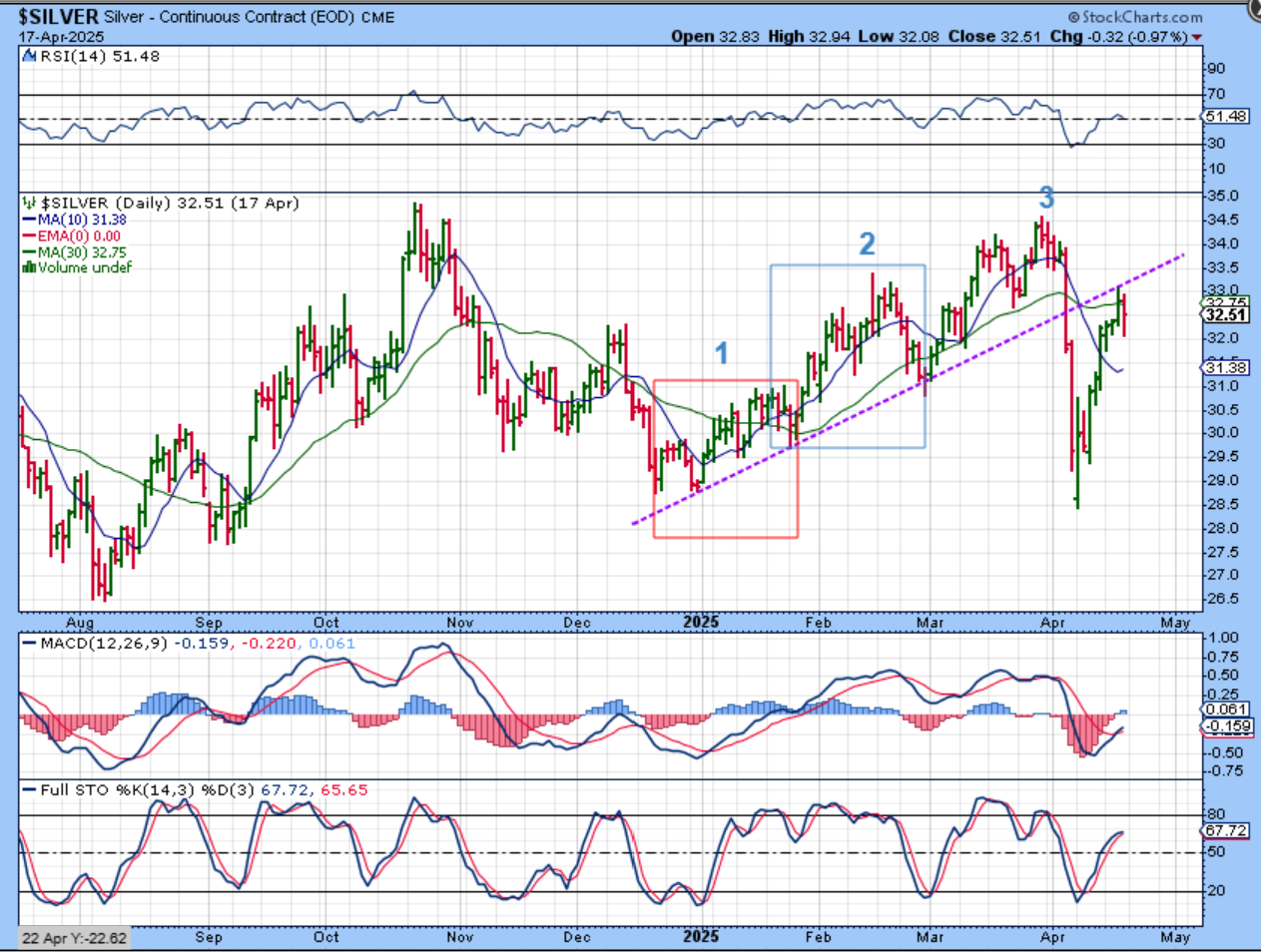Click the red line marker before EMA(0)
The width and height of the screenshot is (1261, 952).
point(29,237)
